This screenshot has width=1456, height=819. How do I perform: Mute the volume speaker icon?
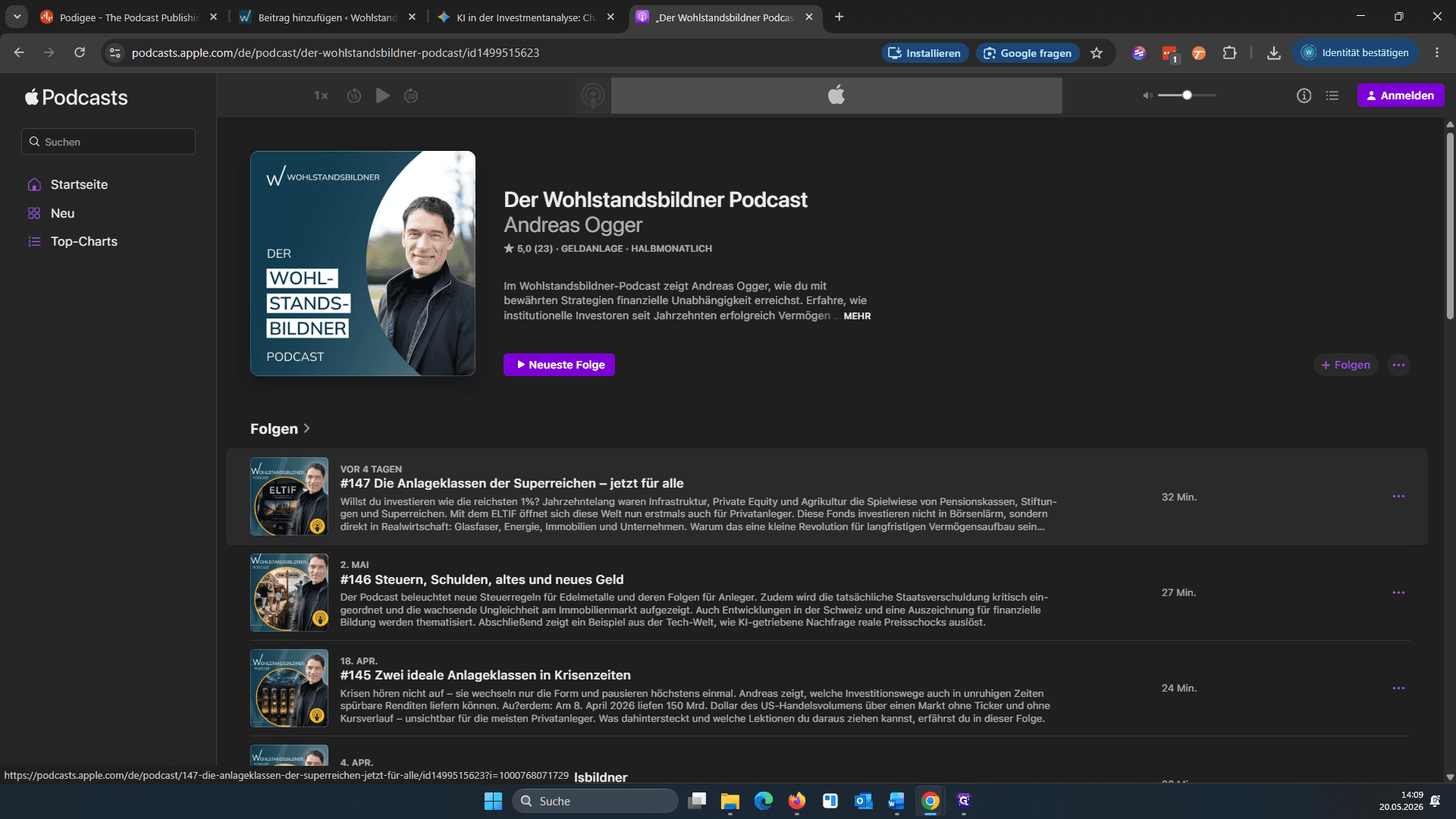coord(1147,96)
